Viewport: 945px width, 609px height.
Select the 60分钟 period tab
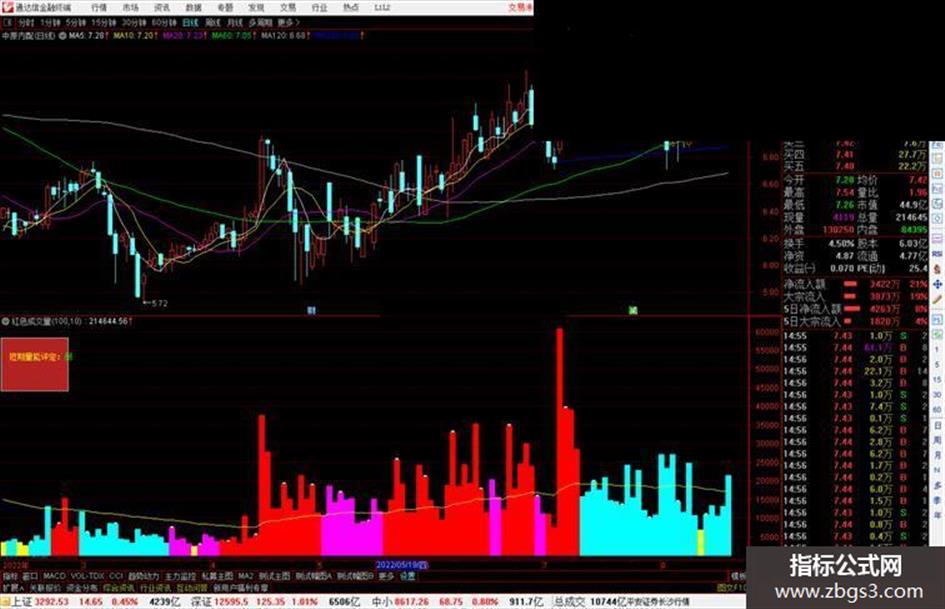click(164, 22)
